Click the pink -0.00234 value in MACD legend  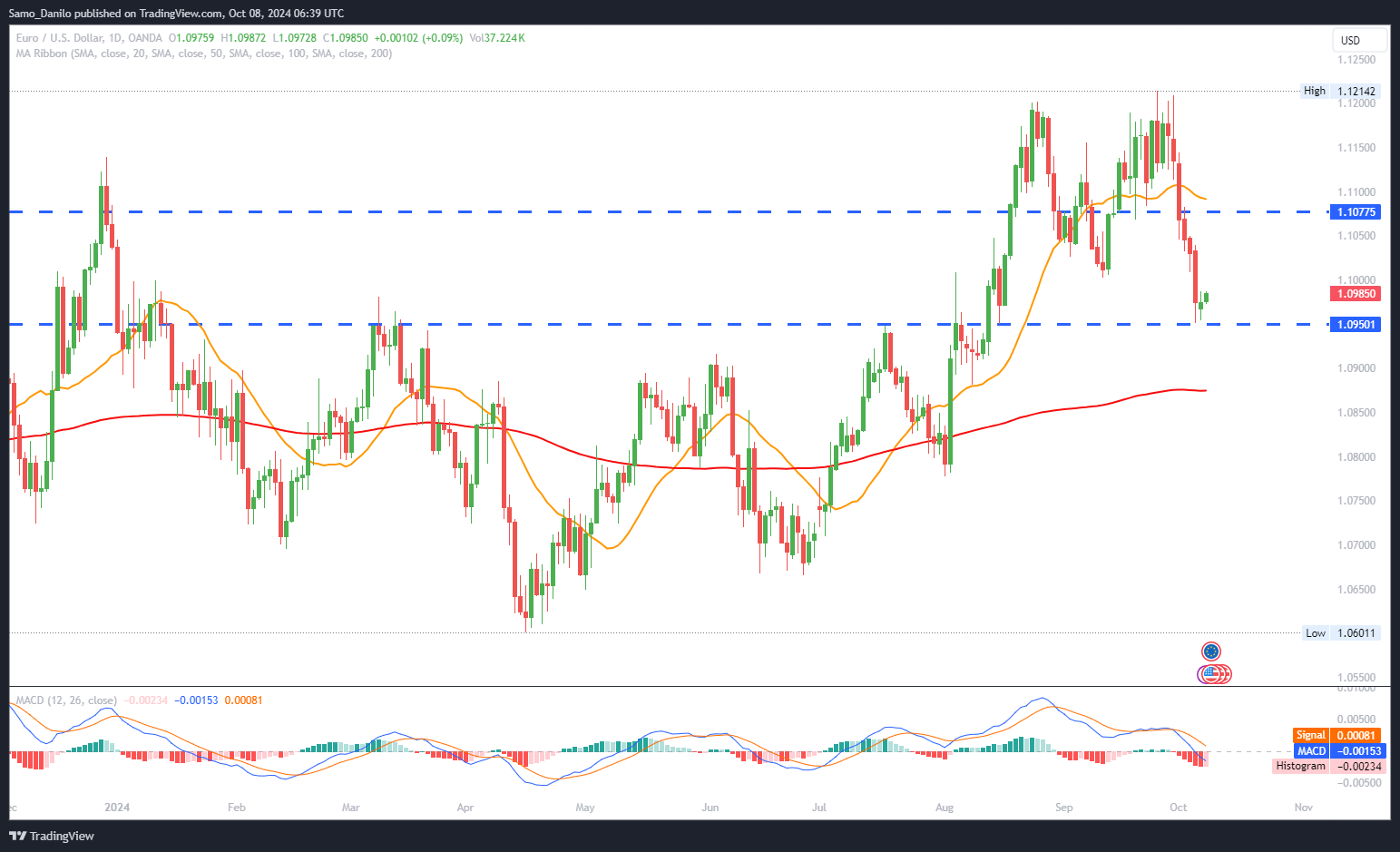click(145, 700)
